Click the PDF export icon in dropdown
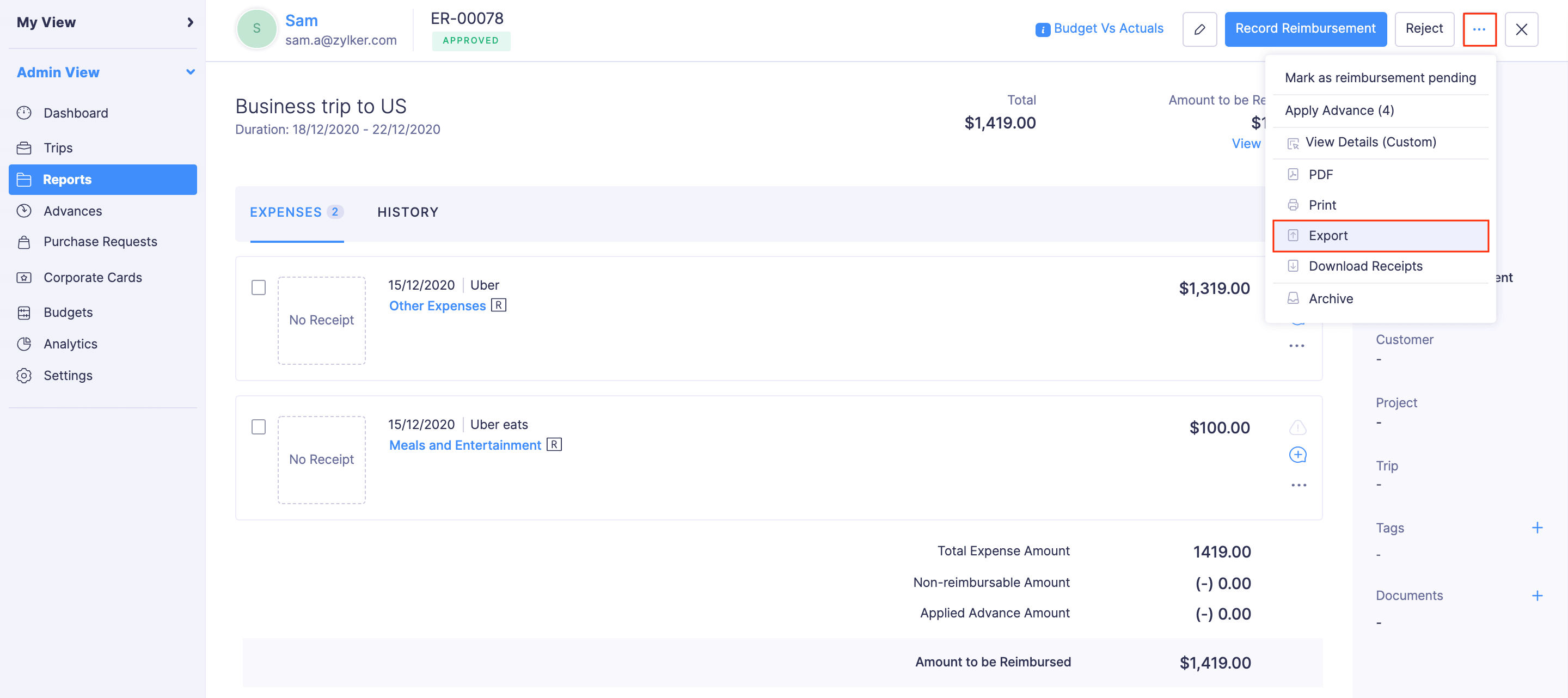Viewport: 1568px width, 698px height. point(1293,173)
